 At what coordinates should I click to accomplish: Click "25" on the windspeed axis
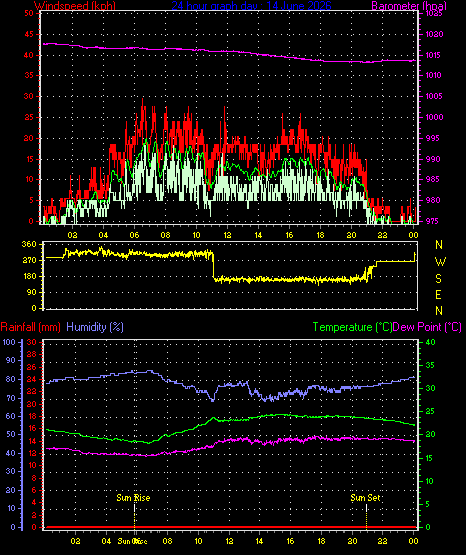29,117
